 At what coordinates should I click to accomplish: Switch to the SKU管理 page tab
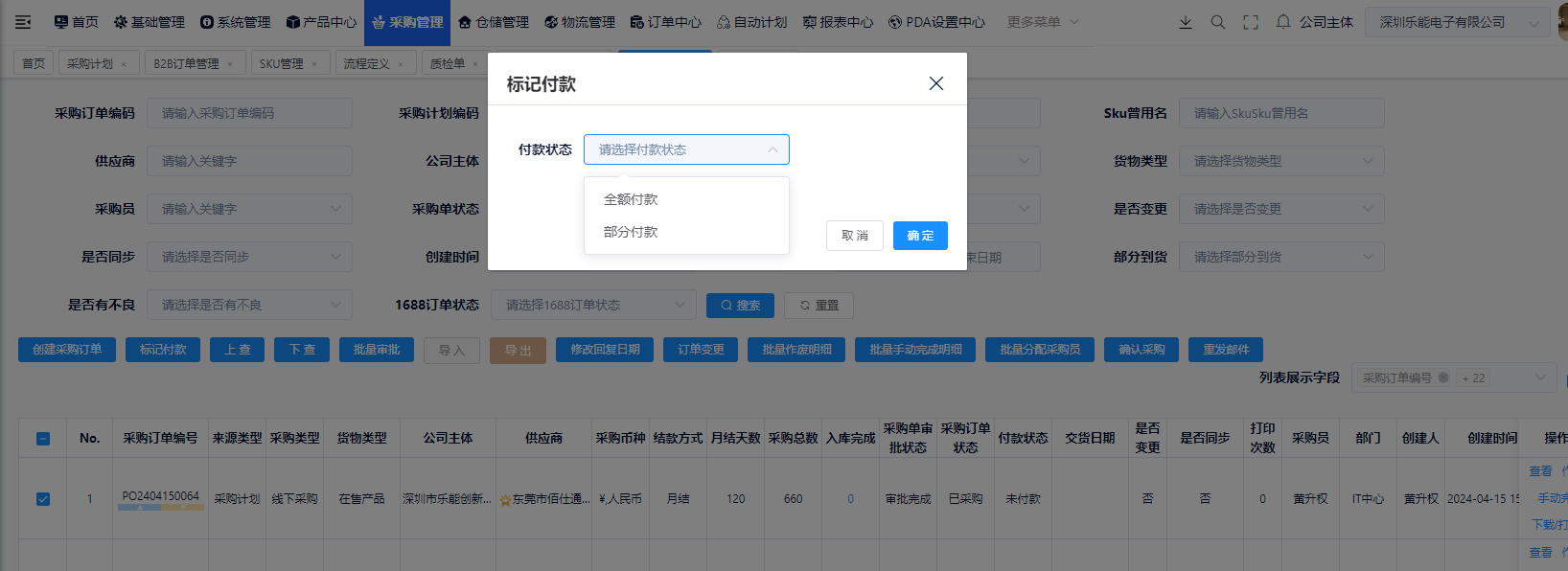pos(290,64)
